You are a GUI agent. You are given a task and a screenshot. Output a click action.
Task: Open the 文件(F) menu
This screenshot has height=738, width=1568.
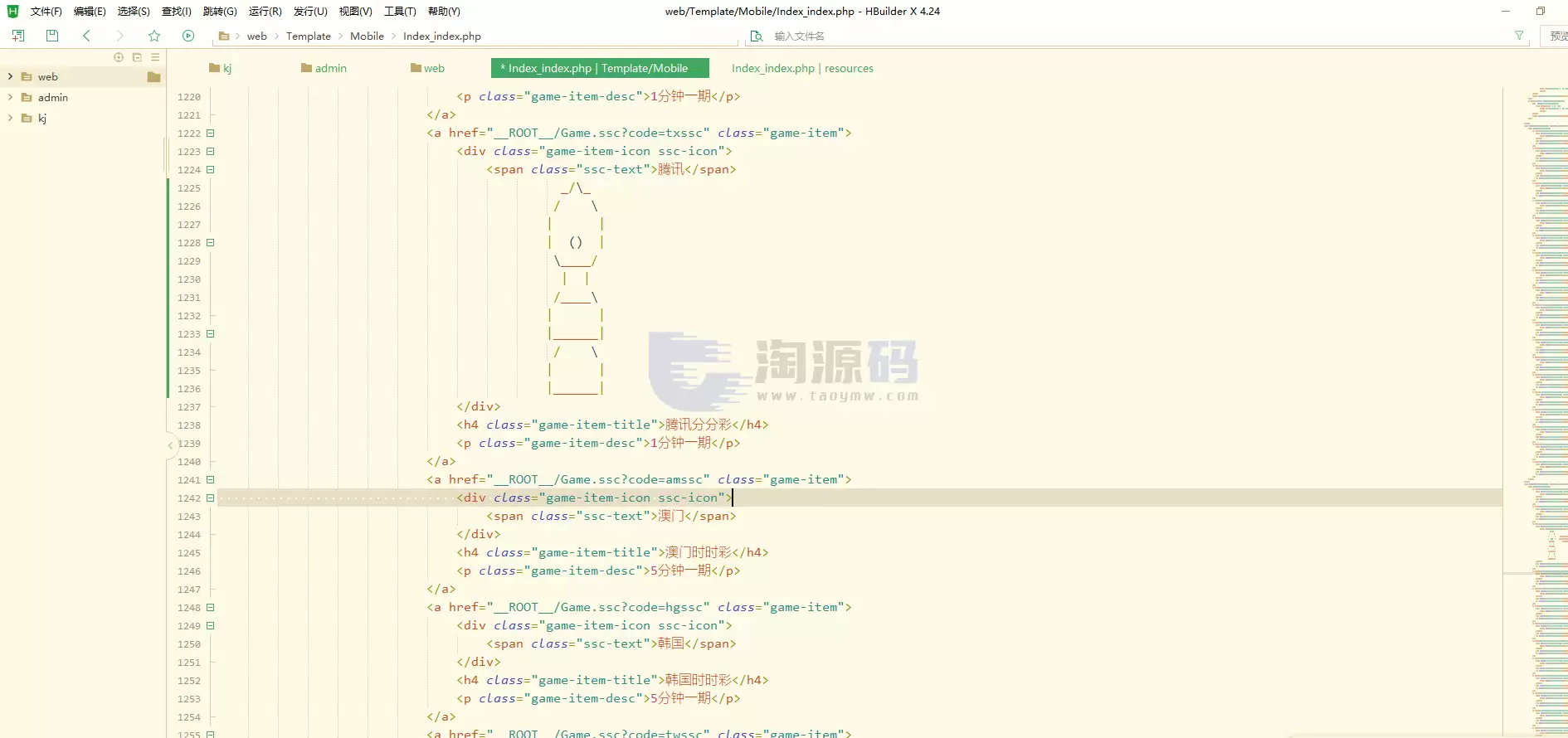(46, 12)
